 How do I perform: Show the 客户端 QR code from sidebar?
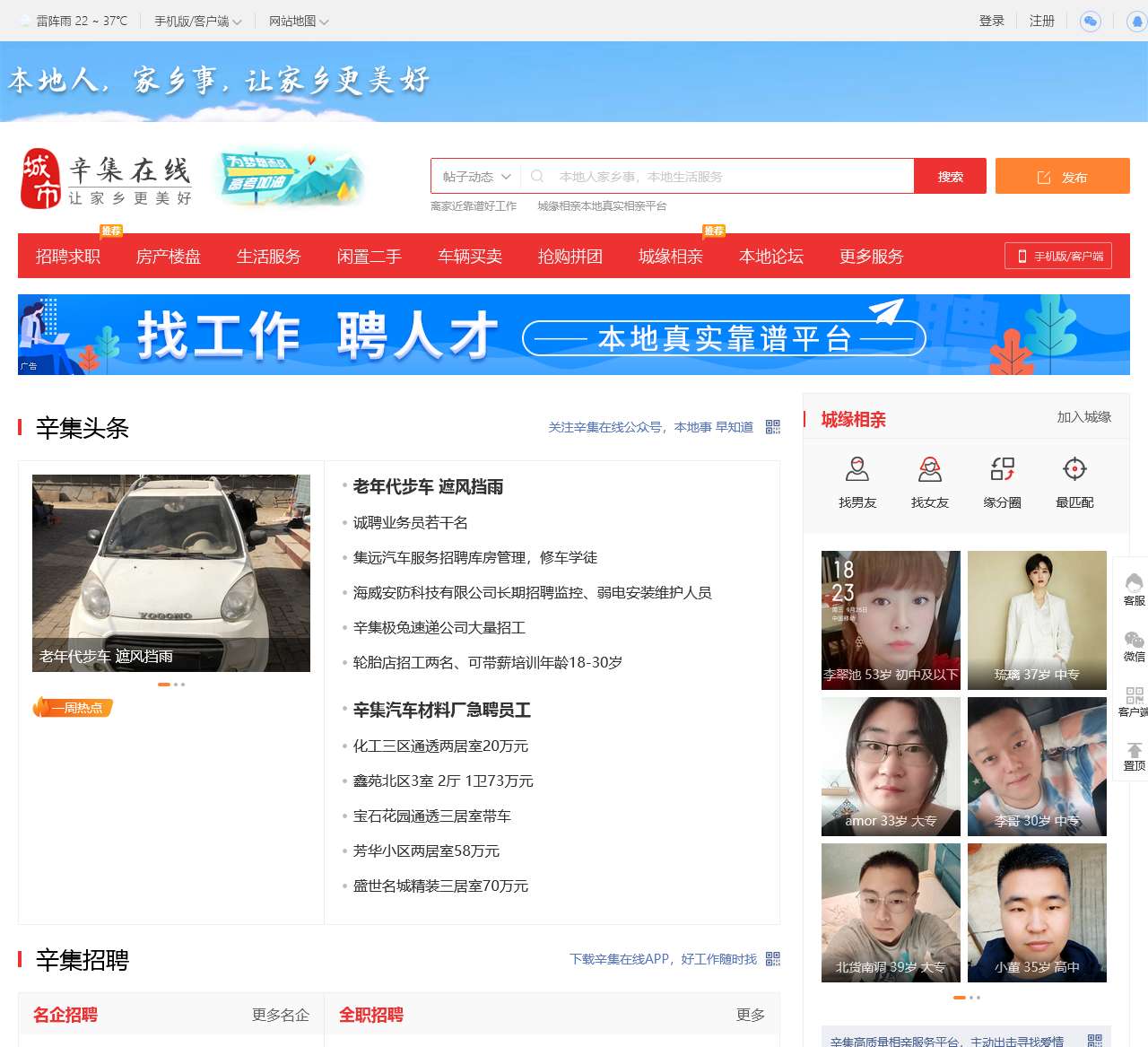click(x=1134, y=700)
